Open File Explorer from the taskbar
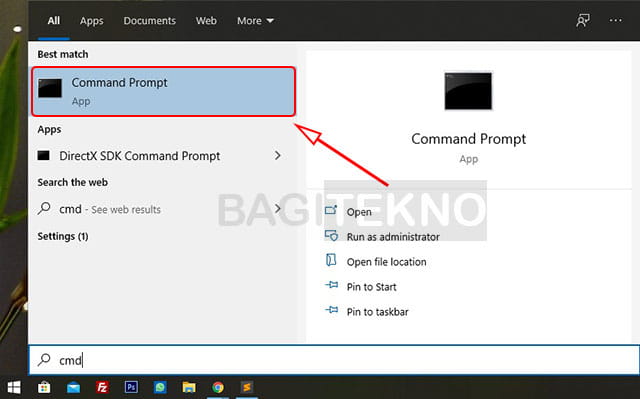The height and width of the screenshot is (399, 640). pos(189,387)
